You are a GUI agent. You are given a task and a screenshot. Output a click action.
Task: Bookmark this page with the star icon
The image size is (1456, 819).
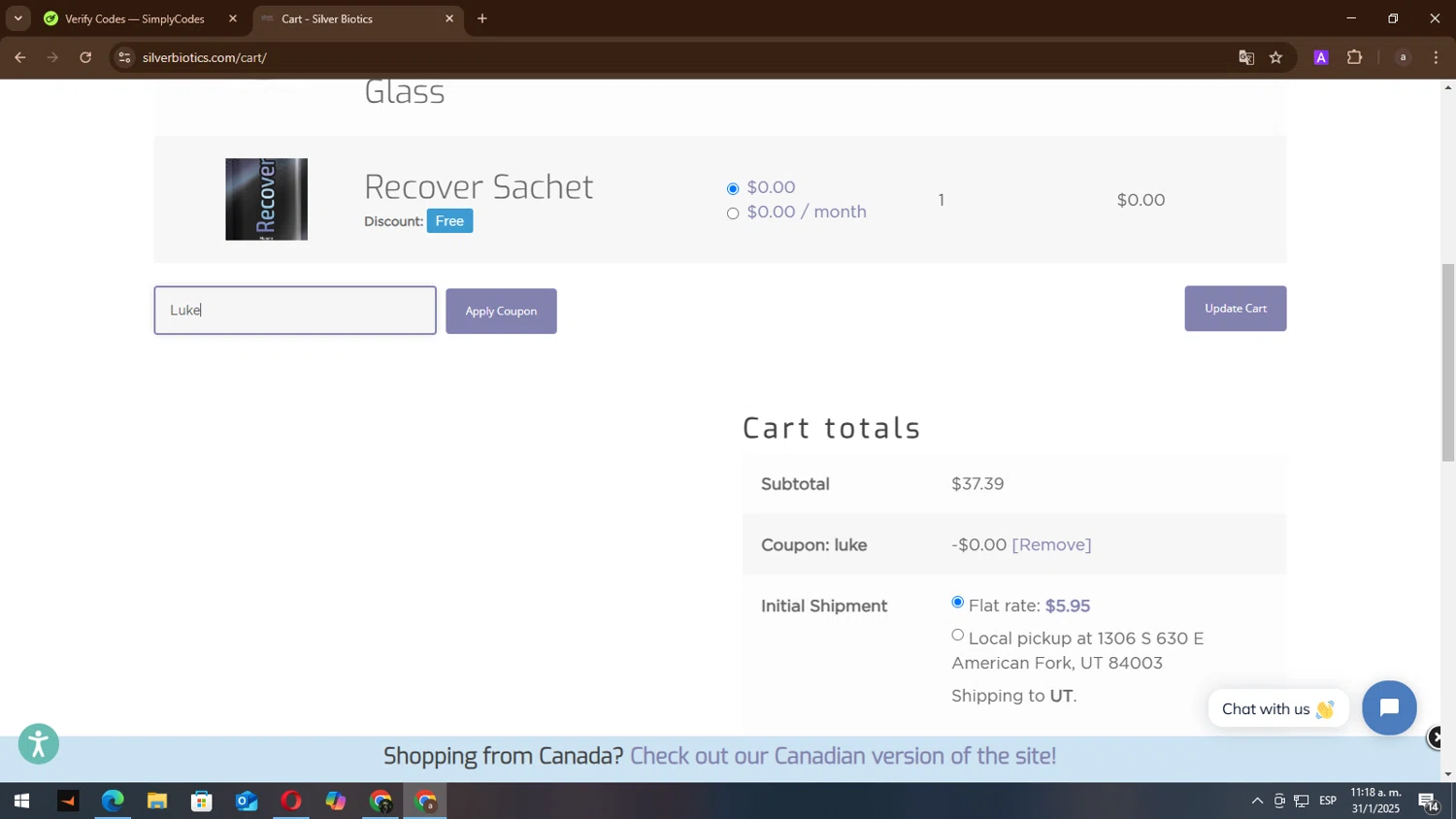pos(1276,58)
